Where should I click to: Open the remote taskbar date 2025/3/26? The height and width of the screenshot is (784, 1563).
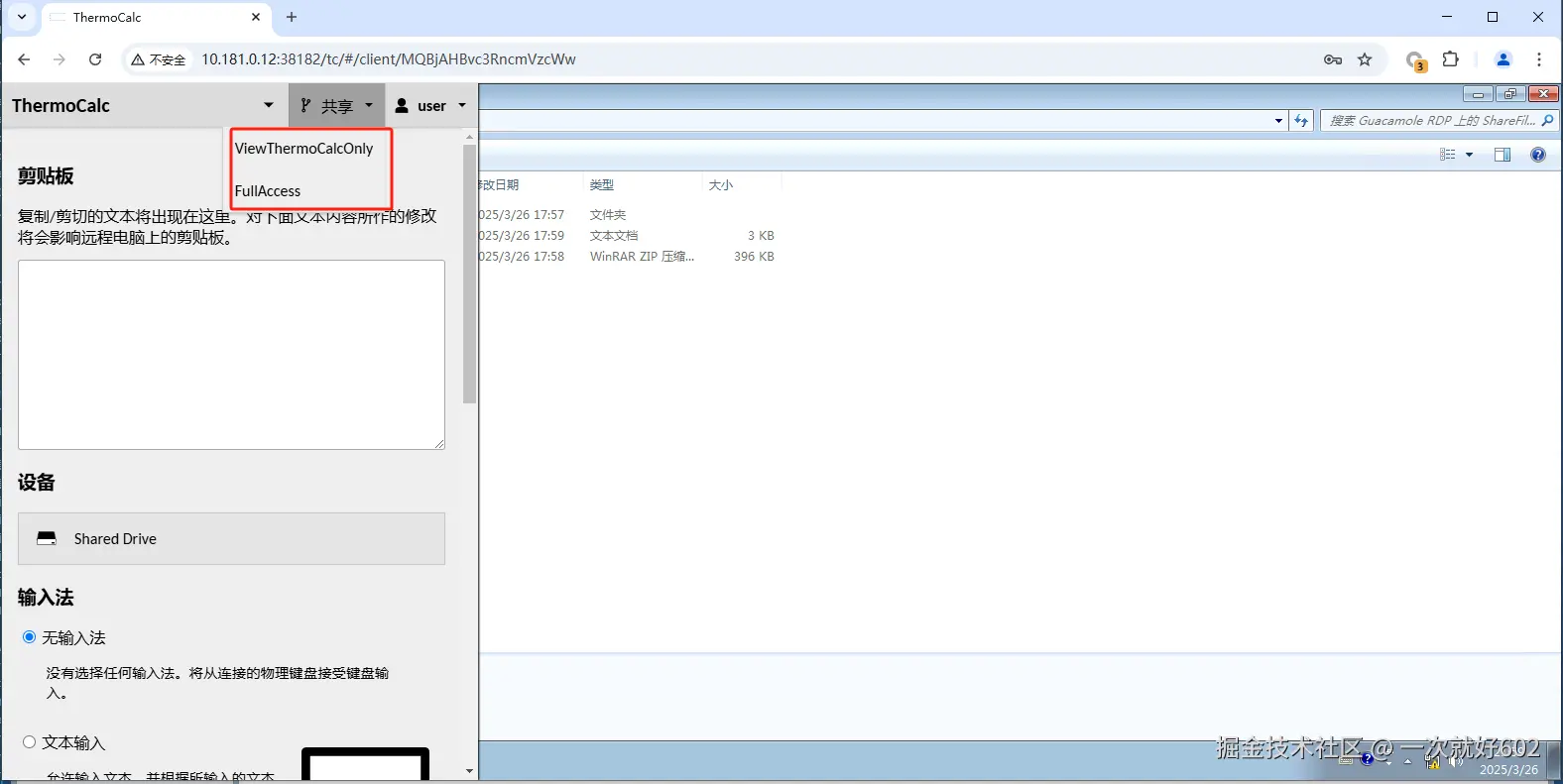tap(1508, 770)
